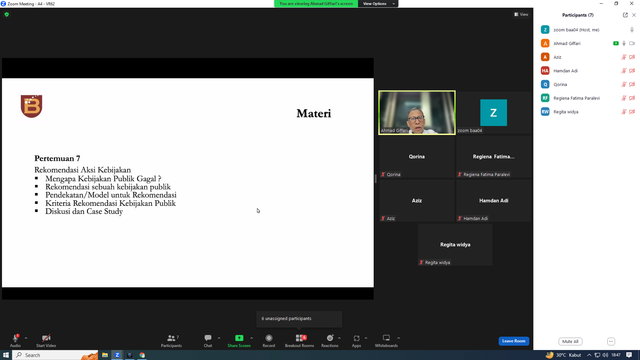Click Aziz's muted microphone icon
Image resolution: width=640 pixels, height=360 pixels.
click(624, 57)
